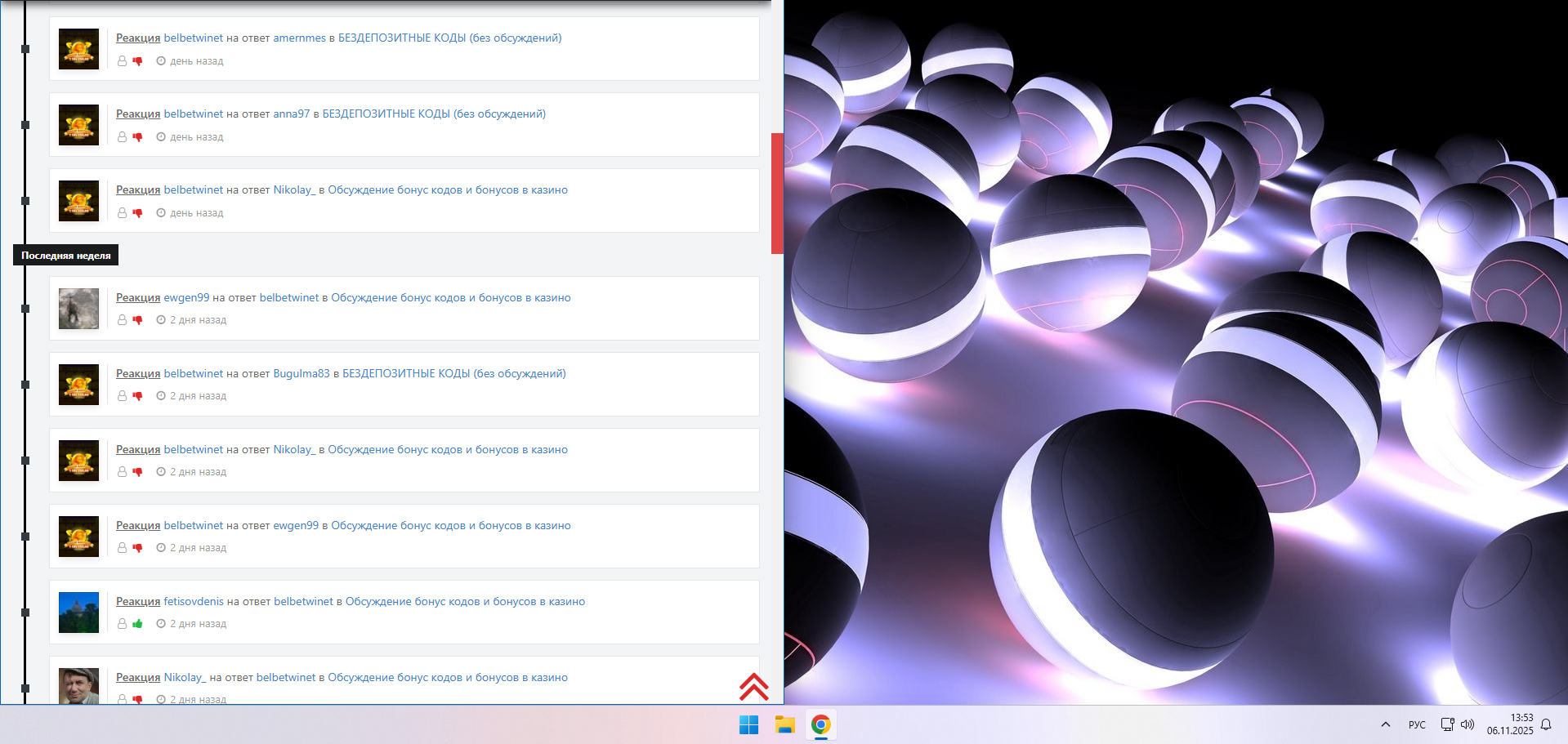Click green thumbs-up icon in fetisovdenis reaction
Screen dimensions: 1568x744
[x=137, y=624]
